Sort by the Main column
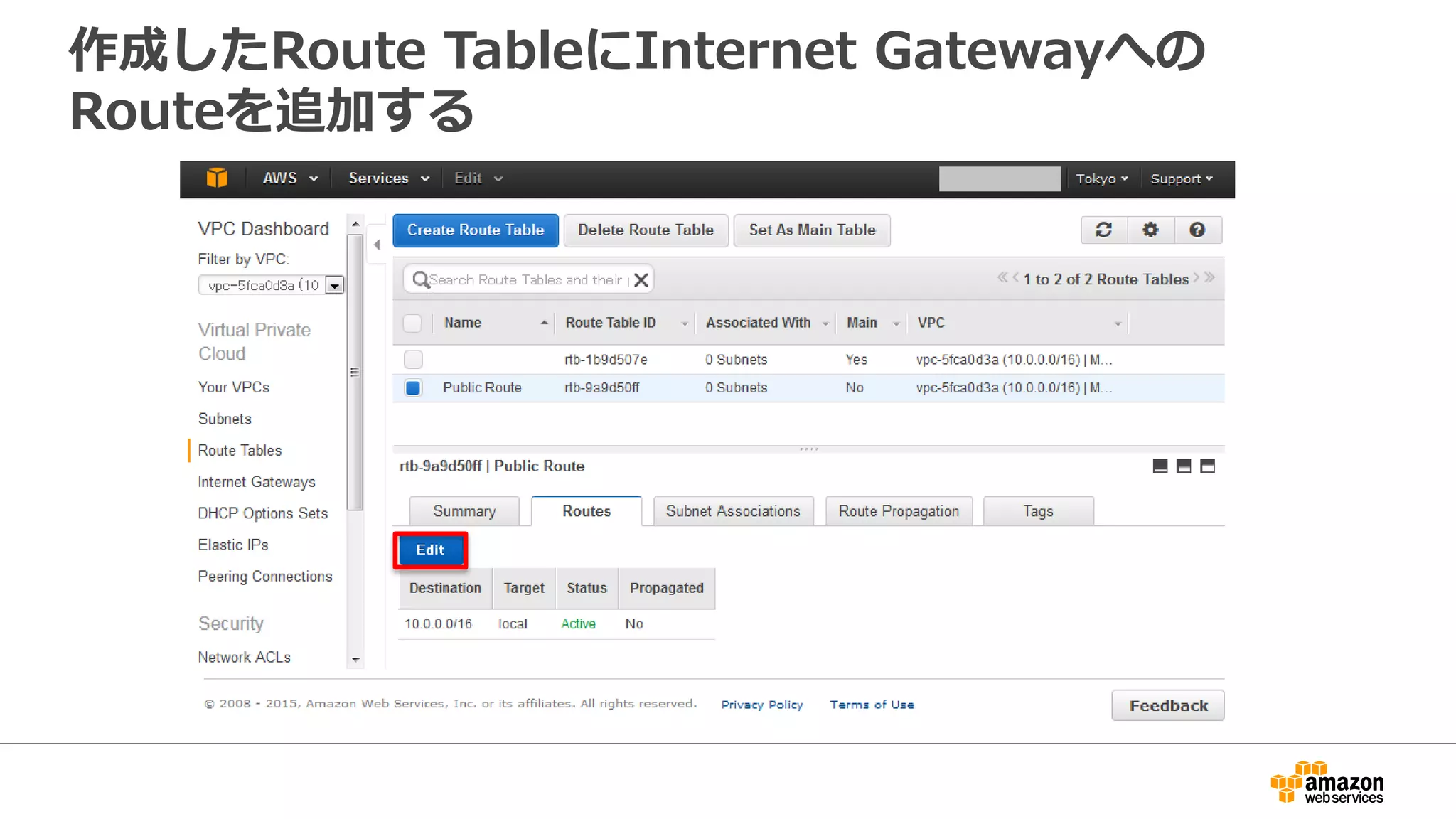This screenshot has width=1456, height=819. pyautogui.click(x=872, y=323)
